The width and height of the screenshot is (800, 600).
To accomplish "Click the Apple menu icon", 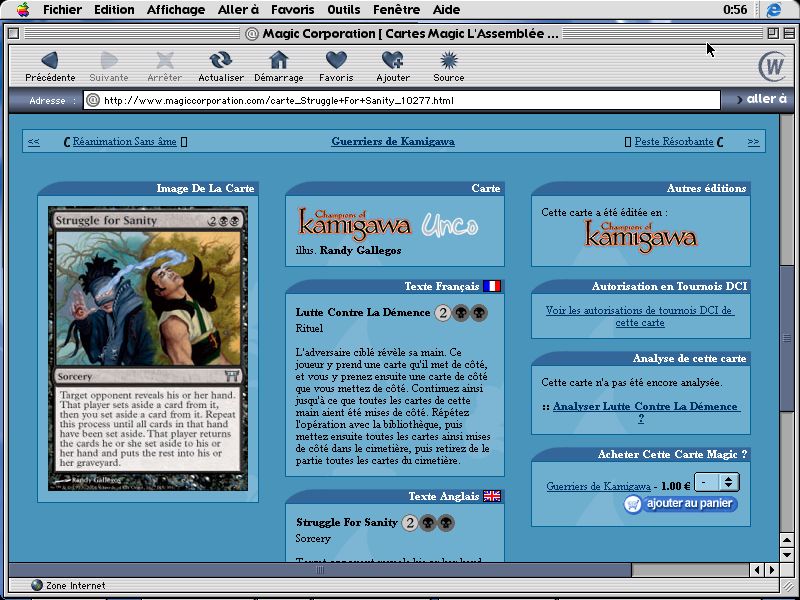I will (x=22, y=10).
